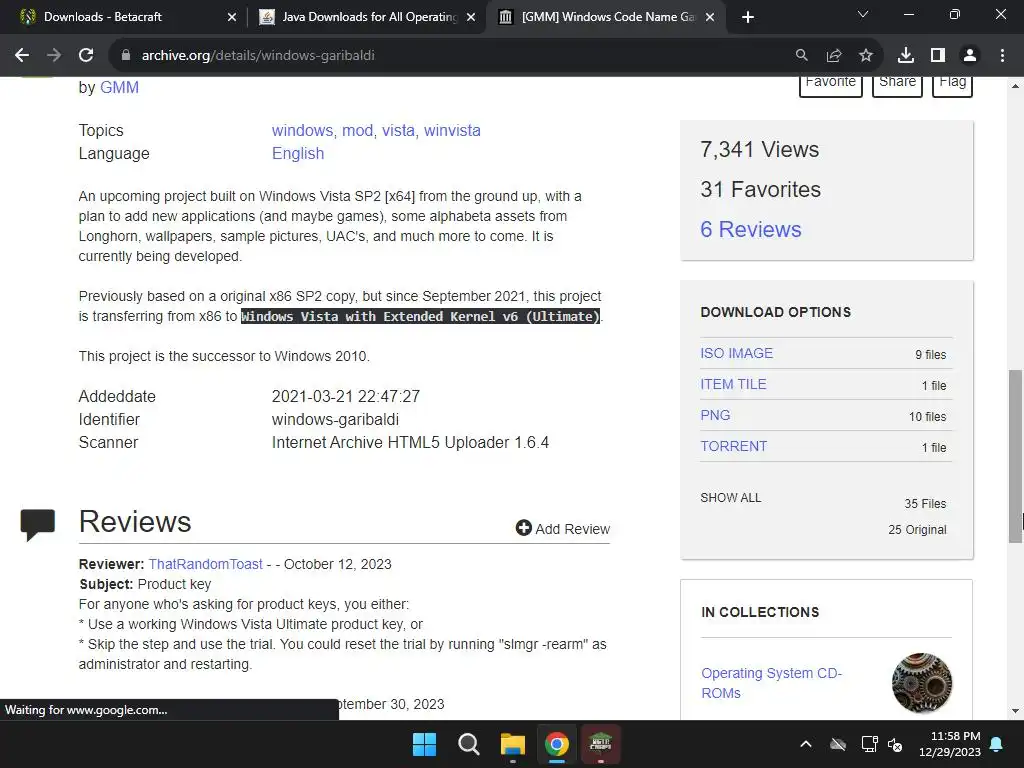Click SHOW ALL files

[731, 498]
